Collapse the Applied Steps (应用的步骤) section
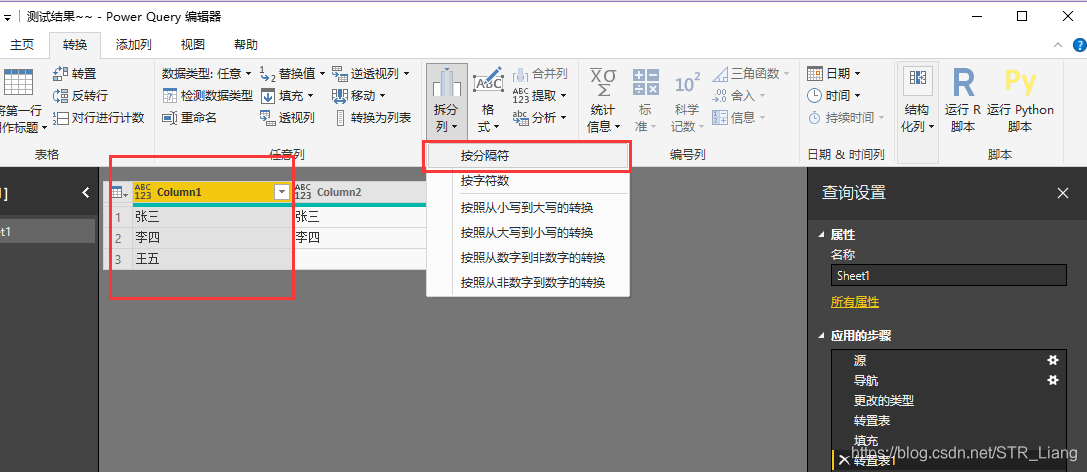Viewport: 1087px width, 472px height. tap(822, 336)
